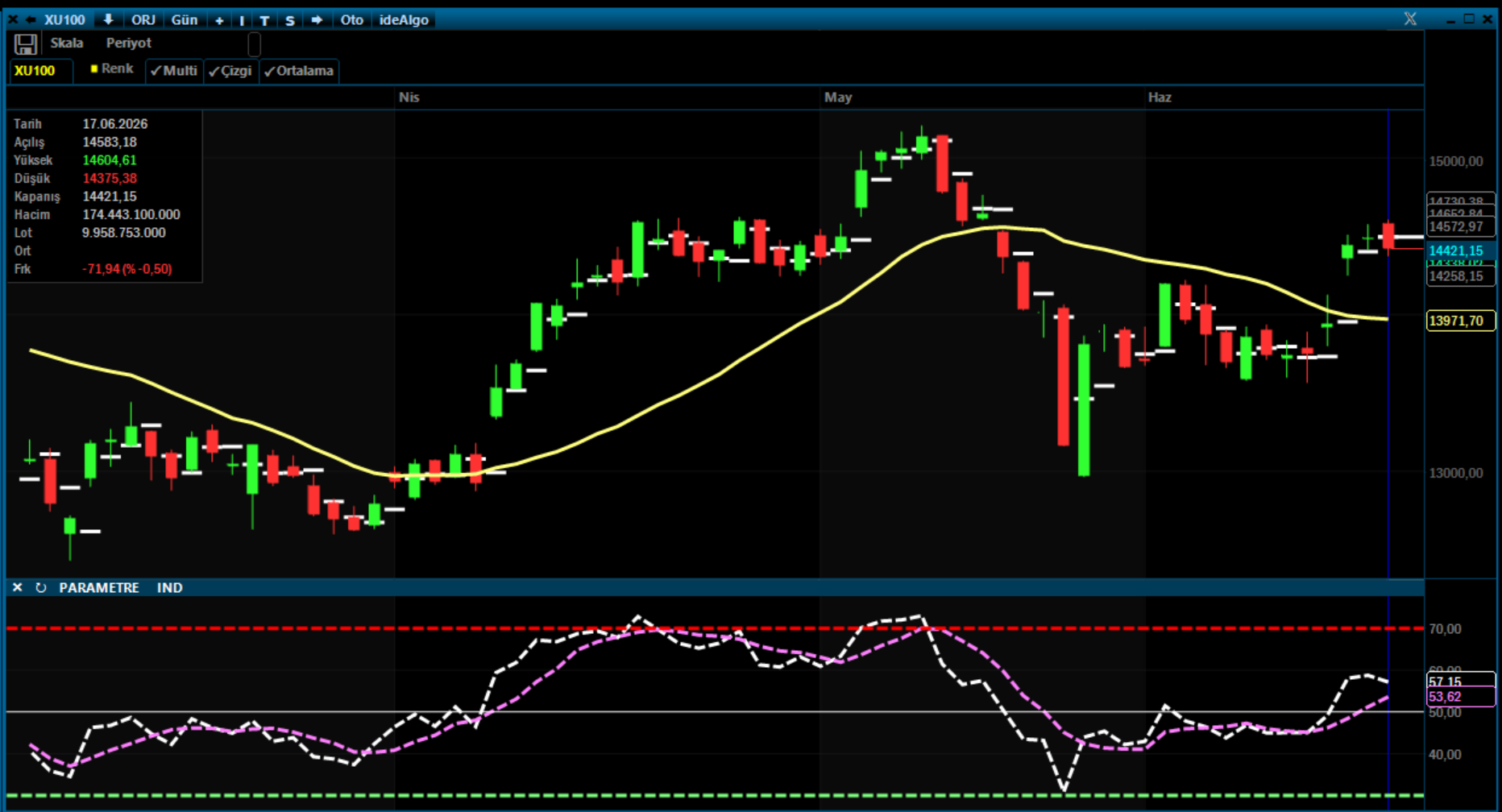Click the T tool in the toolbar
This screenshot has width=1502, height=812.
point(264,20)
